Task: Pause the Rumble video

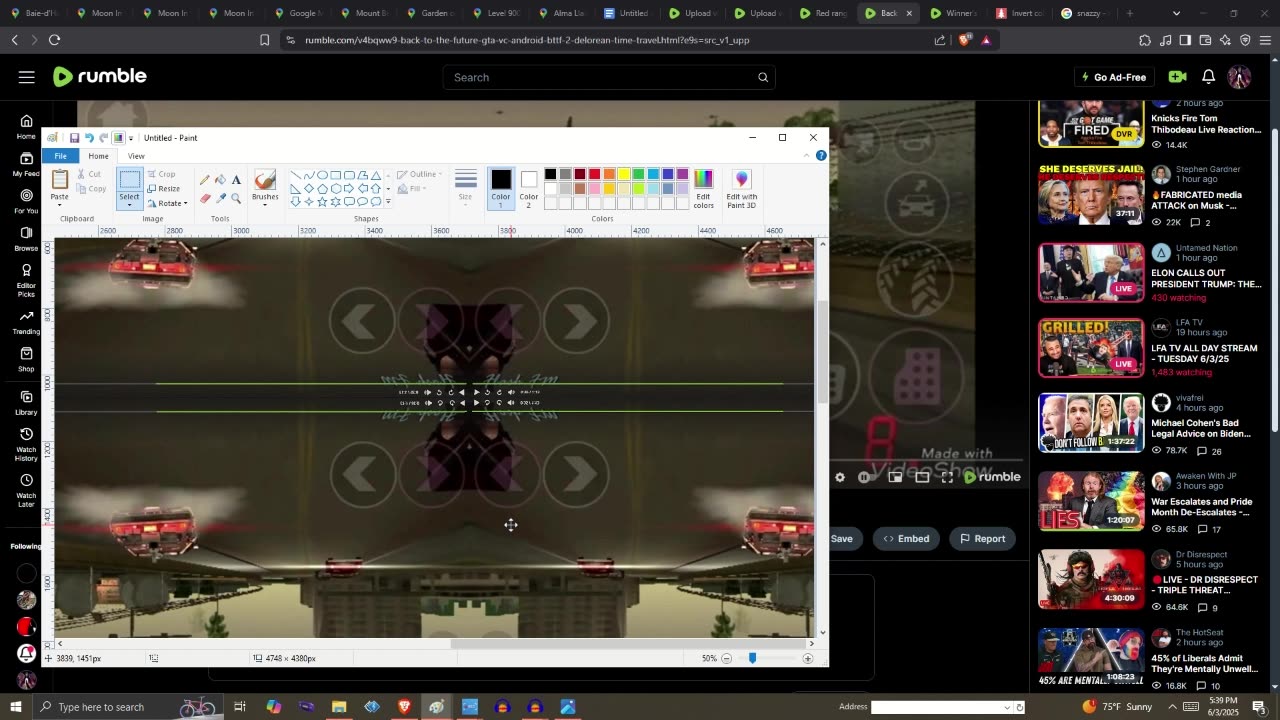Action: (864, 478)
